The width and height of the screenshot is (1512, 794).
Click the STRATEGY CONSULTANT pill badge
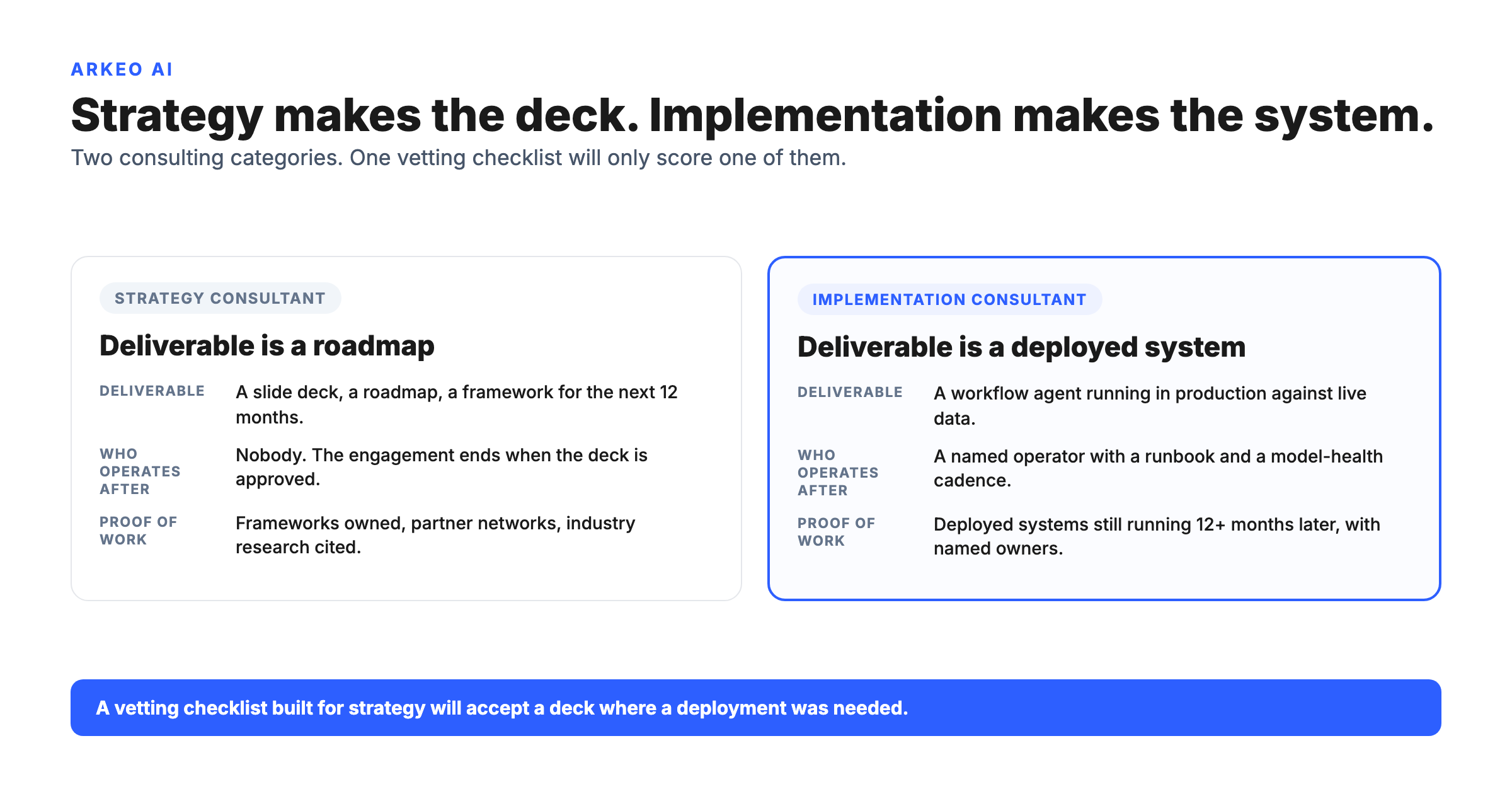[x=220, y=298]
